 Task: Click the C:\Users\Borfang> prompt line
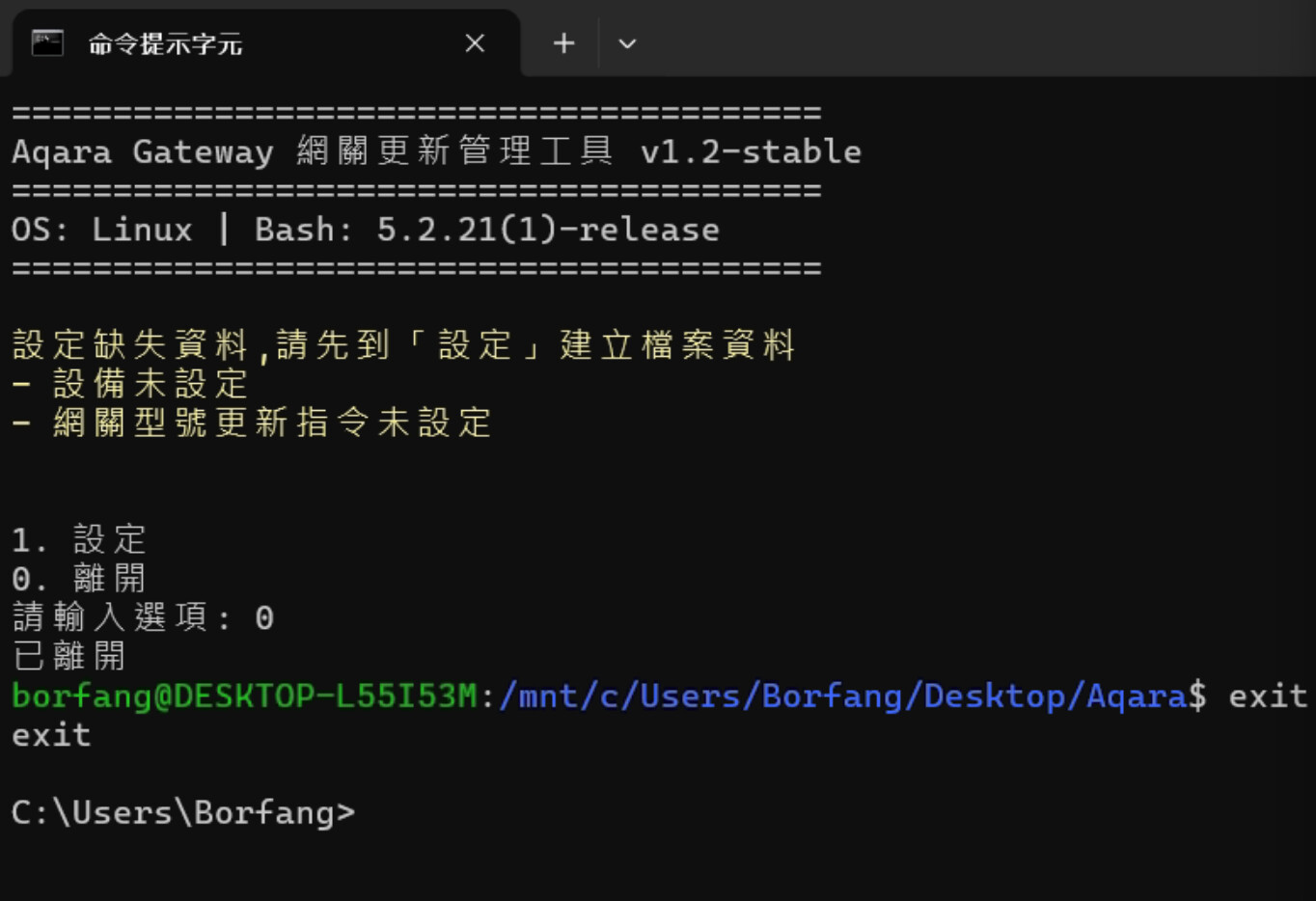coord(183,812)
